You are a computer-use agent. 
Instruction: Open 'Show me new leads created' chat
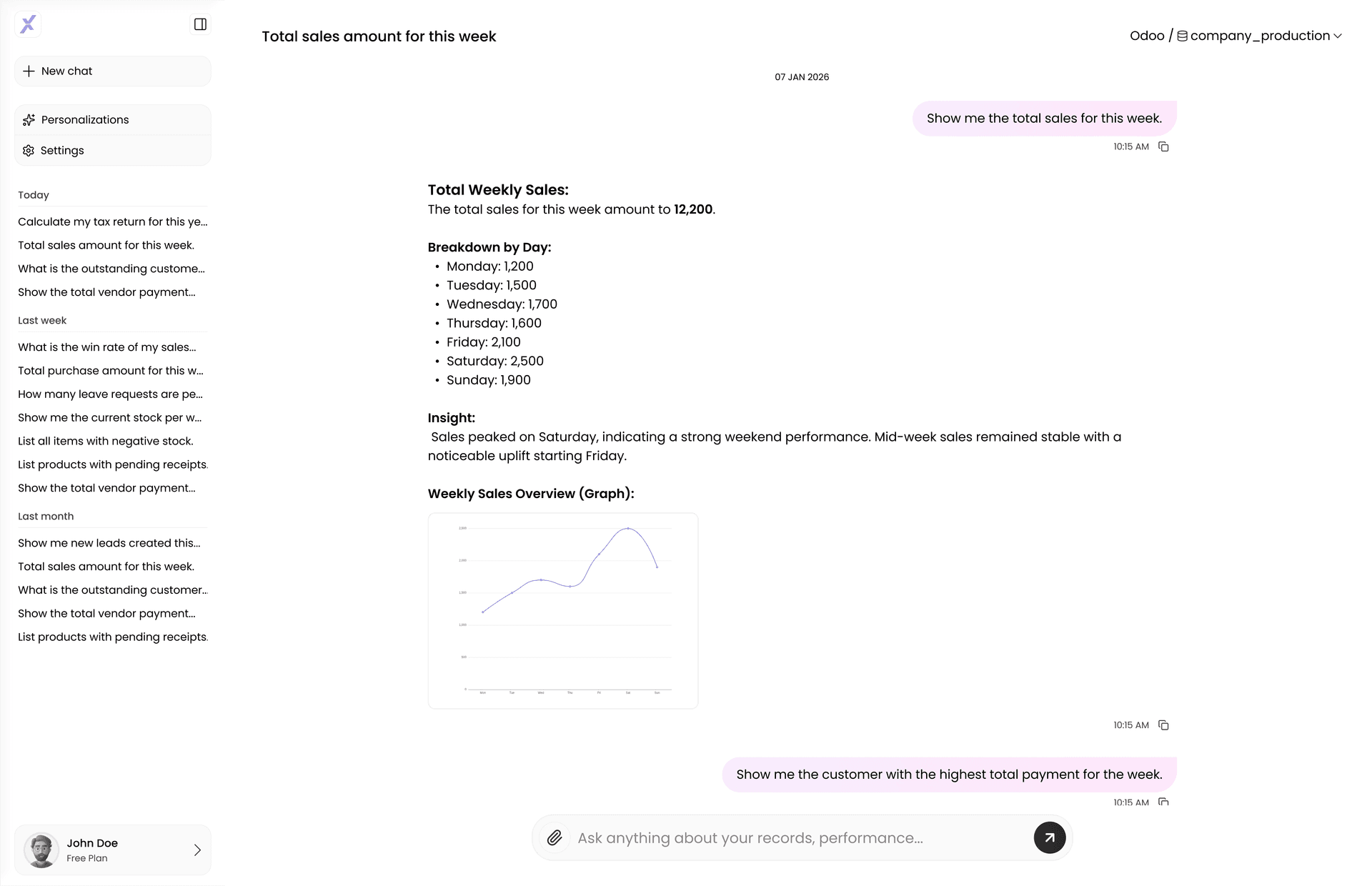[x=109, y=543]
